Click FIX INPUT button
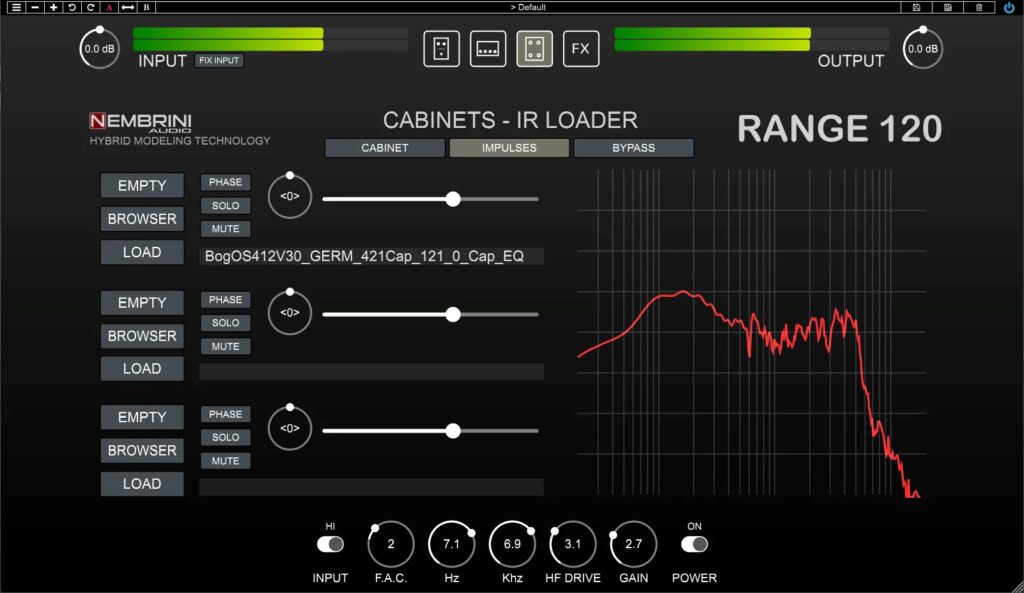Viewport: 1024px width, 593px height. 219,61
